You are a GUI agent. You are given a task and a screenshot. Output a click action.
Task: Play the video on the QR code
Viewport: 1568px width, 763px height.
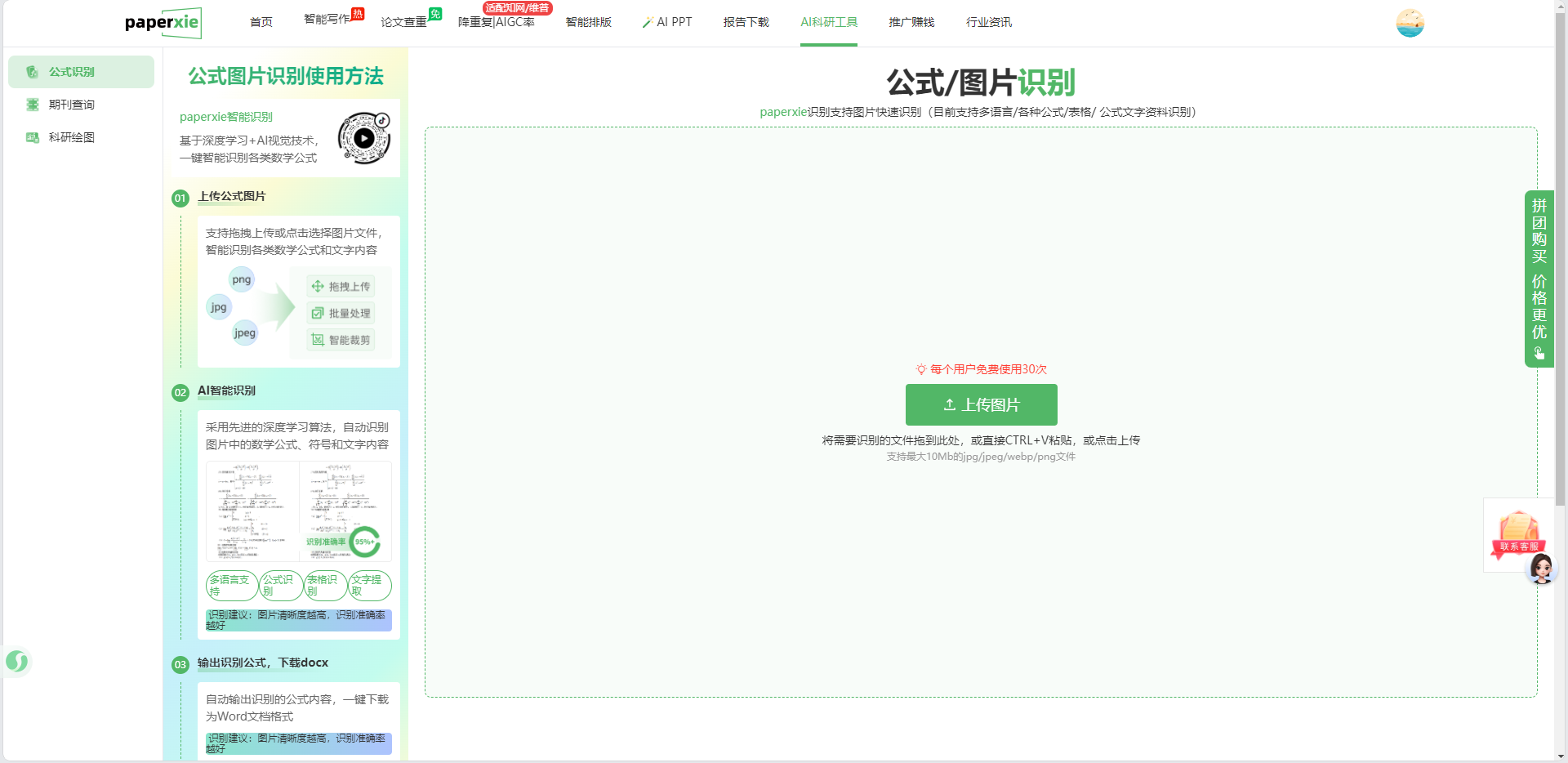tap(364, 138)
